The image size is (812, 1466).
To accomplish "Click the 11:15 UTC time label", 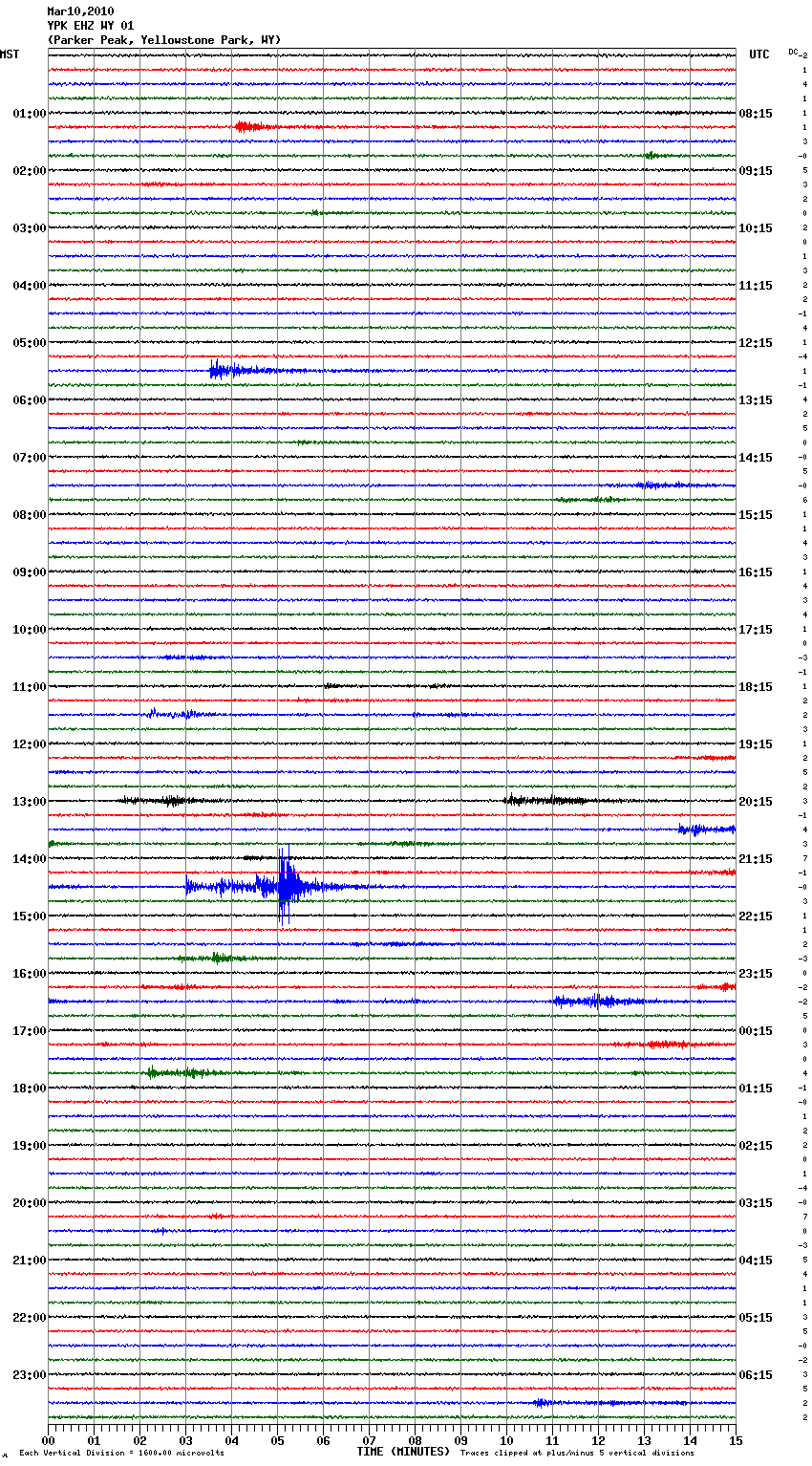I will click(x=756, y=286).
